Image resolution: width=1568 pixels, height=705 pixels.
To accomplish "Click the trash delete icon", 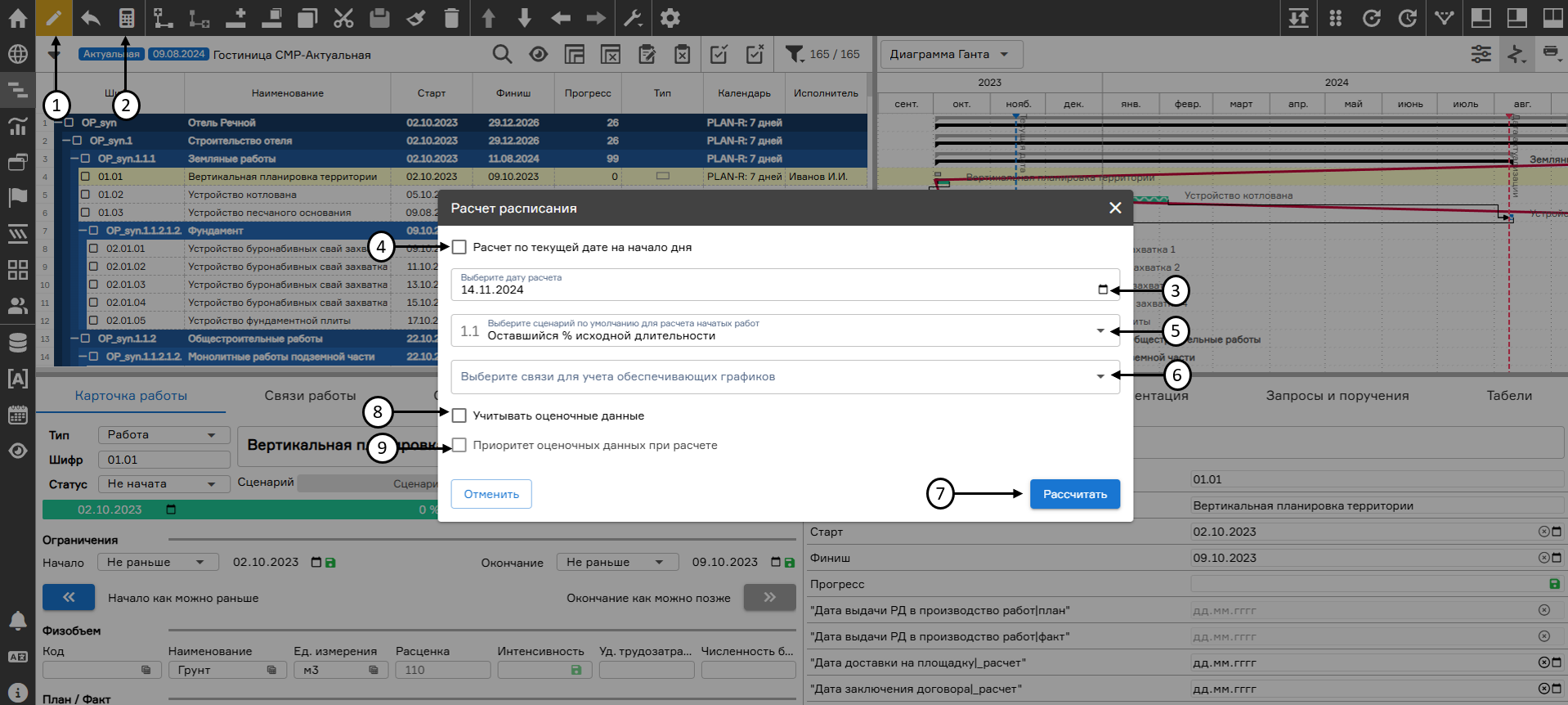I will (x=451, y=18).
